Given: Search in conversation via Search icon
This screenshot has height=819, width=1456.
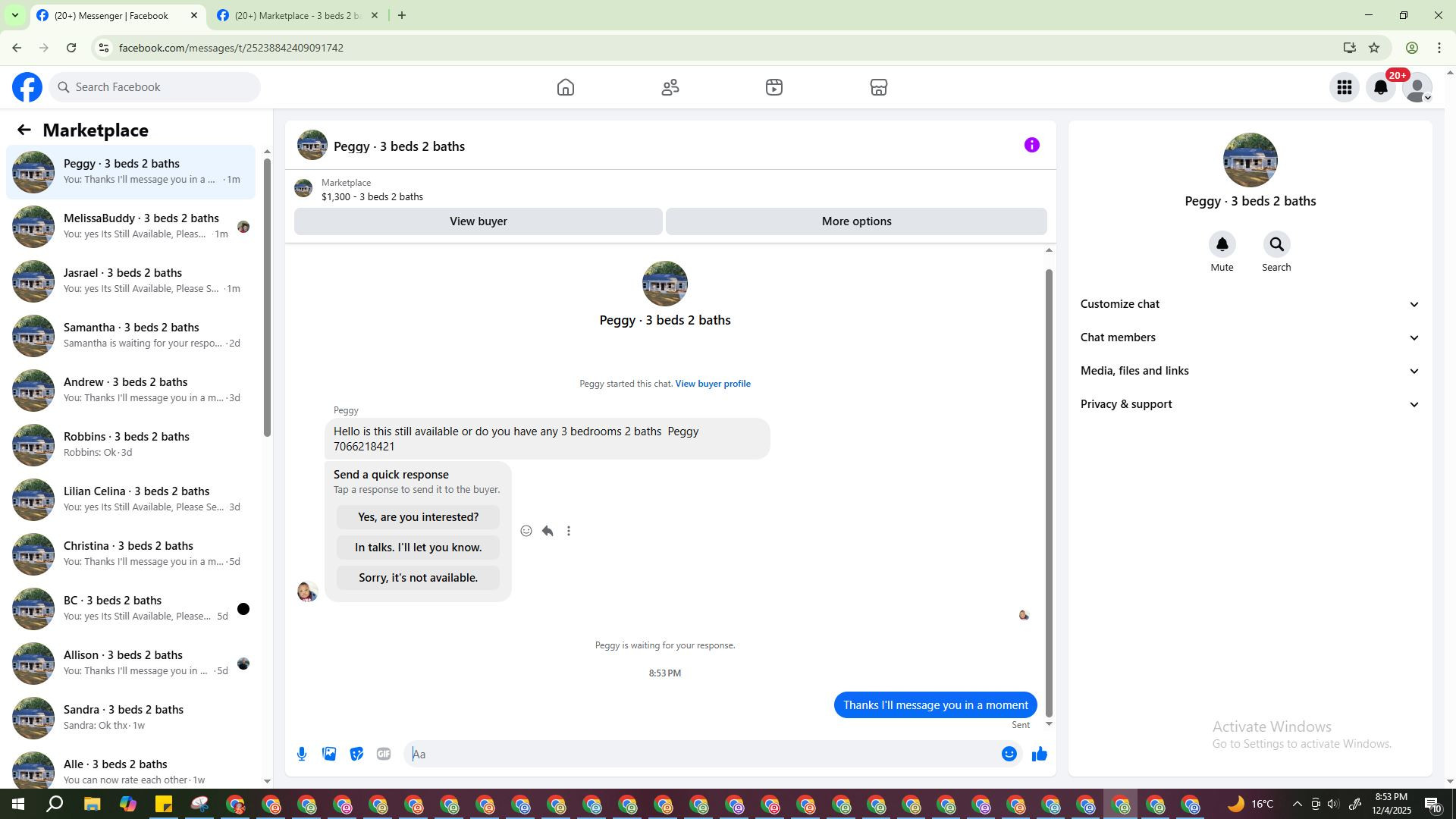Looking at the screenshot, I should [1276, 245].
